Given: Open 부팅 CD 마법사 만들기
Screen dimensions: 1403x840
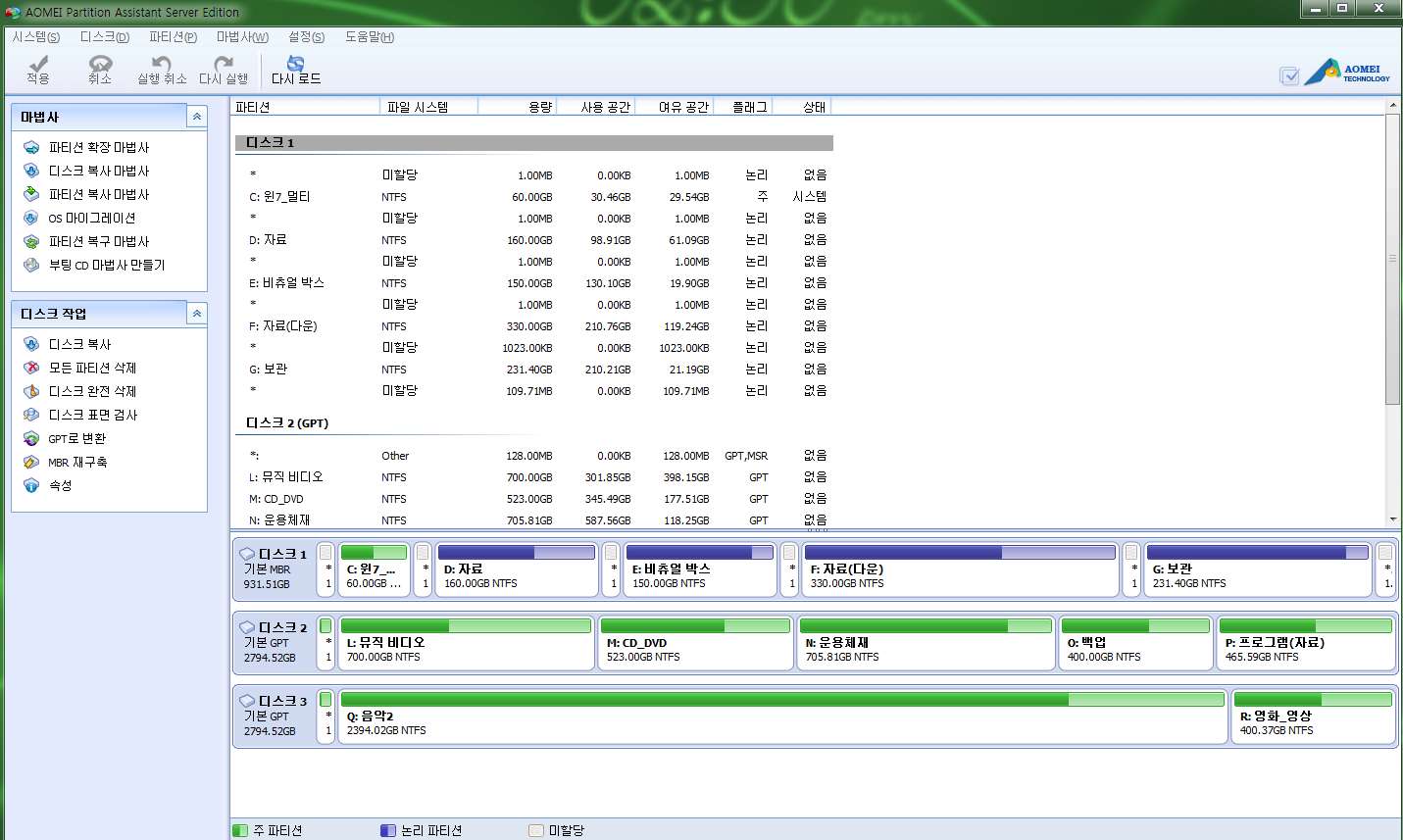Looking at the screenshot, I should (x=106, y=265).
